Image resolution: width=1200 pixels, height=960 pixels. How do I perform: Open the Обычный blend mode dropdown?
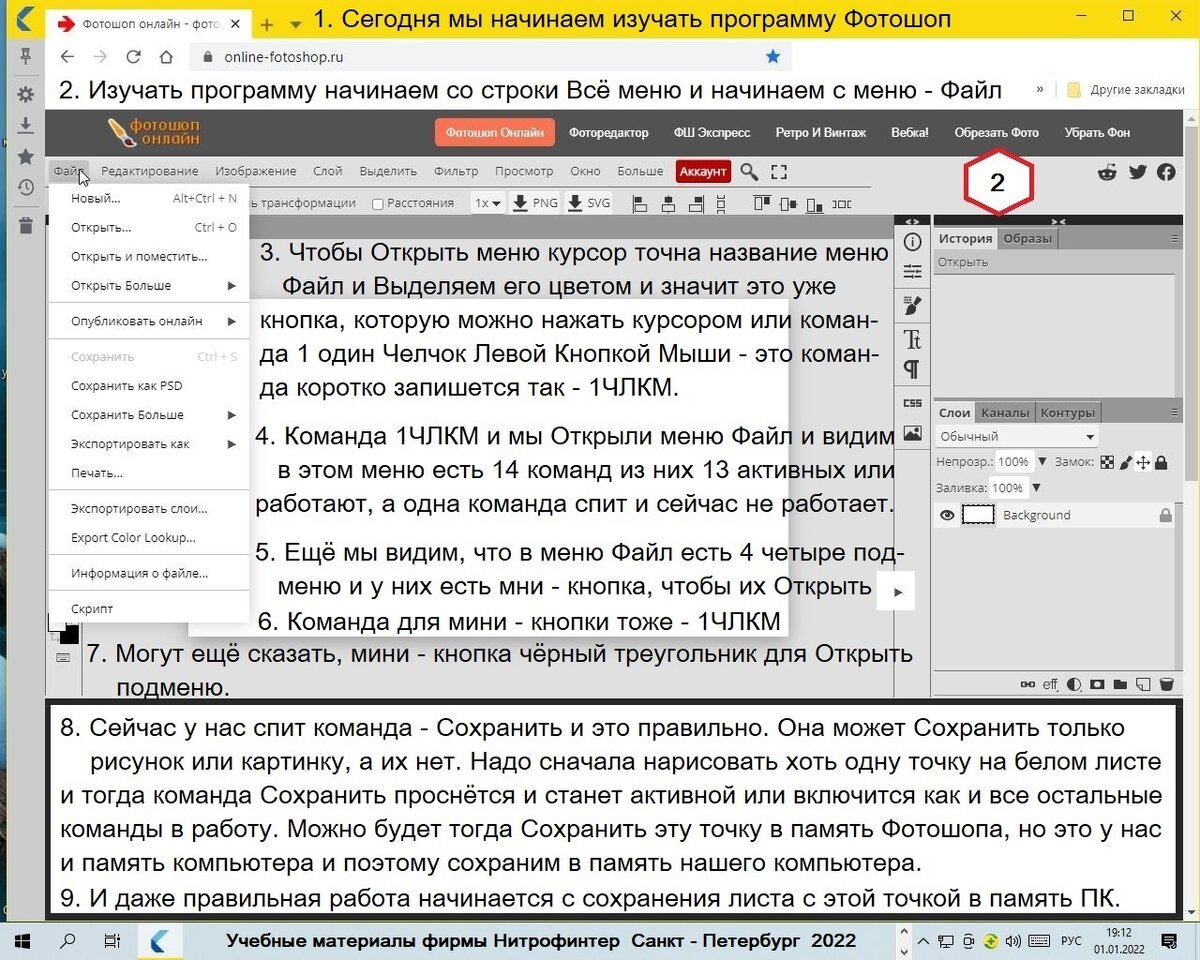[1017, 437]
